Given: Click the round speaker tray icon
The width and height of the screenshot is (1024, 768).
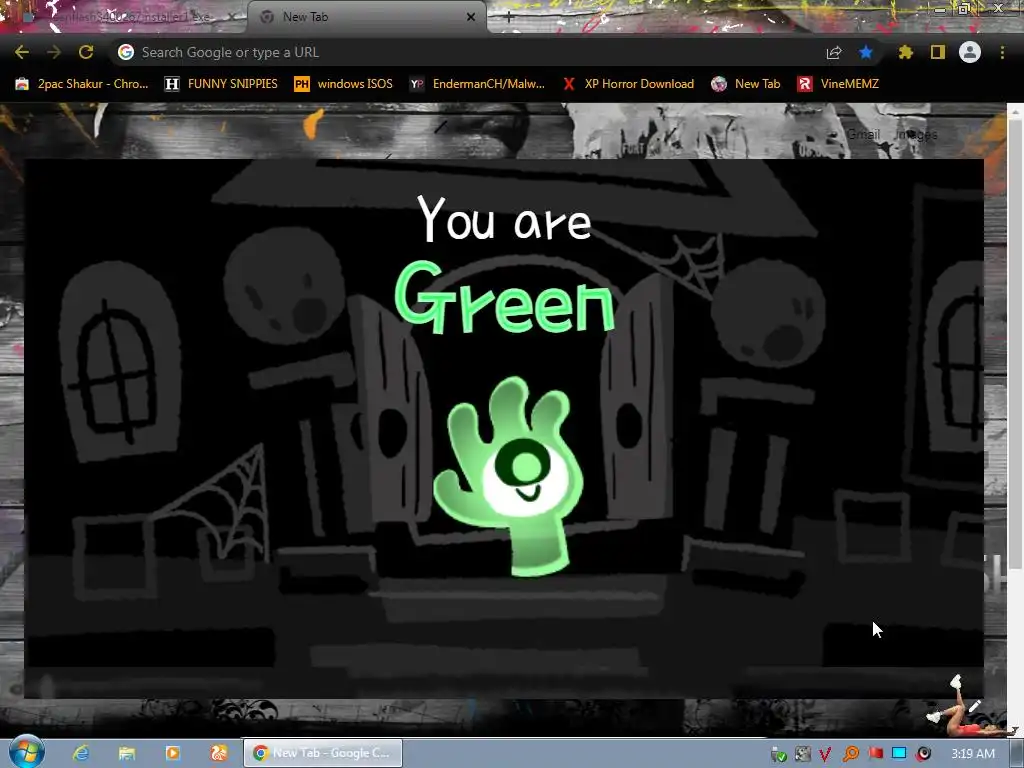Looking at the screenshot, I should pyautogui.click(x=923, y=754).
